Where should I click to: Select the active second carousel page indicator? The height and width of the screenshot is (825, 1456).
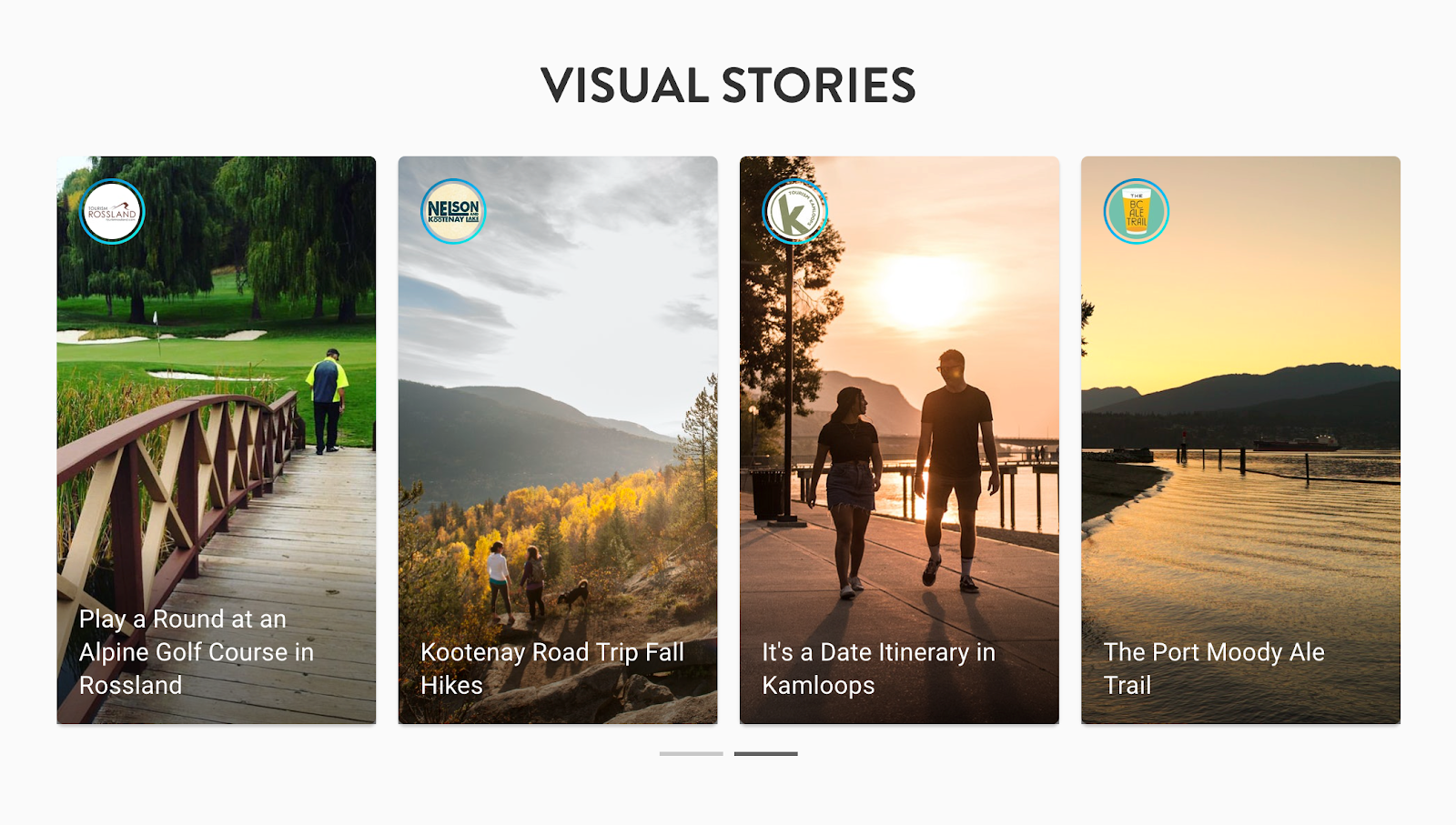(x=766, y=754)
